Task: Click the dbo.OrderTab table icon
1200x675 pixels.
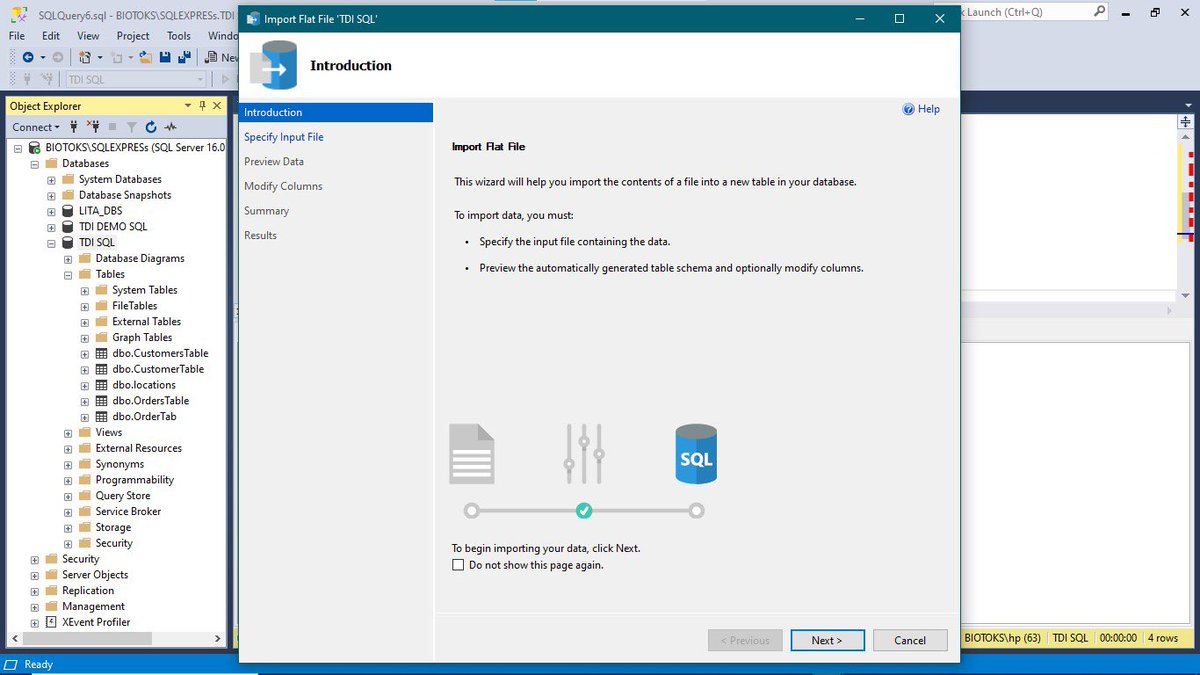Action: point(101,417)
